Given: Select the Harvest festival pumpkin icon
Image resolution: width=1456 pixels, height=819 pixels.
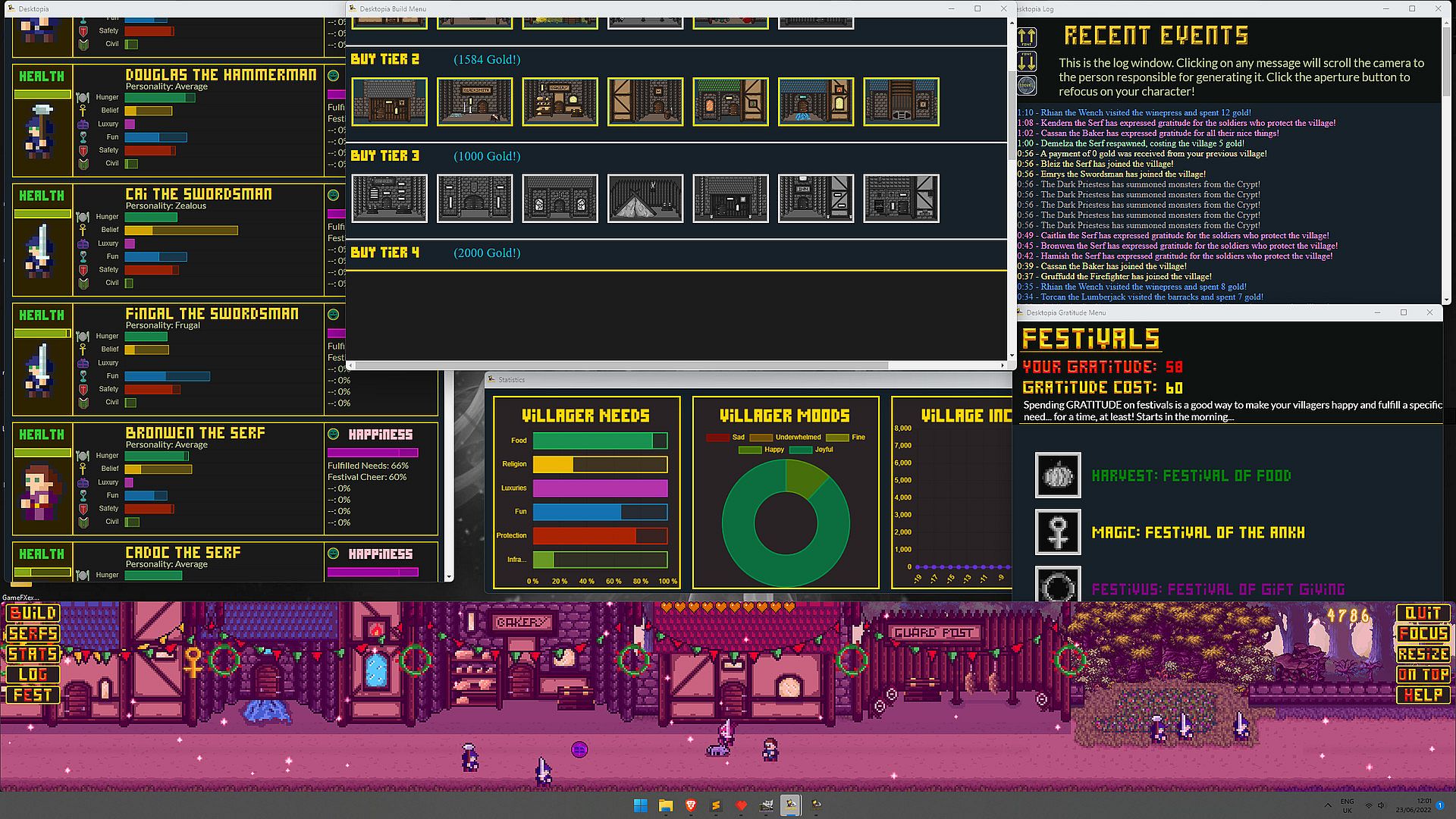Looking at the screenshot, I should 1058,475.
